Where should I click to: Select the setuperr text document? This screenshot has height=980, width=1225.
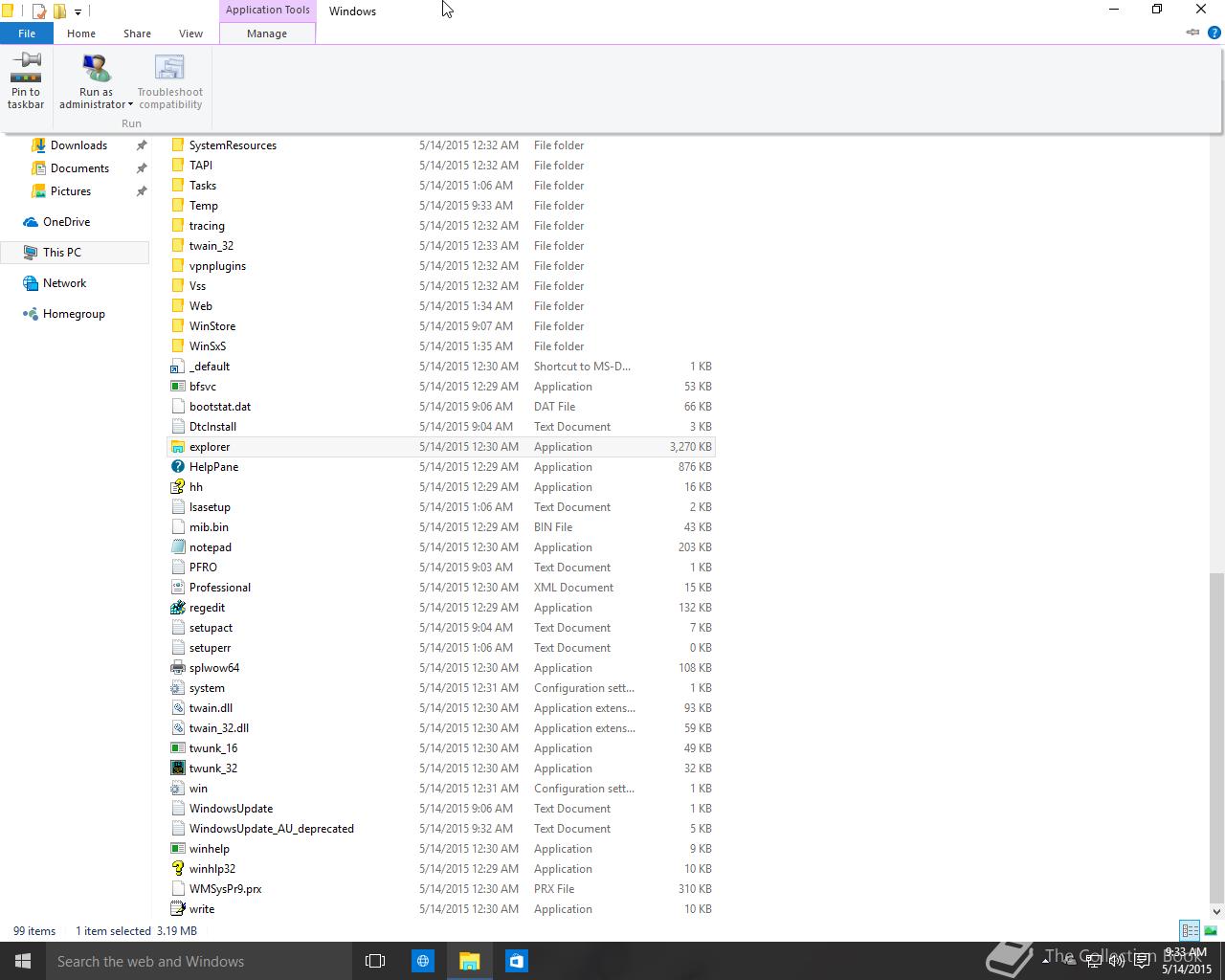pyautogui.click(x=440, y=648)
